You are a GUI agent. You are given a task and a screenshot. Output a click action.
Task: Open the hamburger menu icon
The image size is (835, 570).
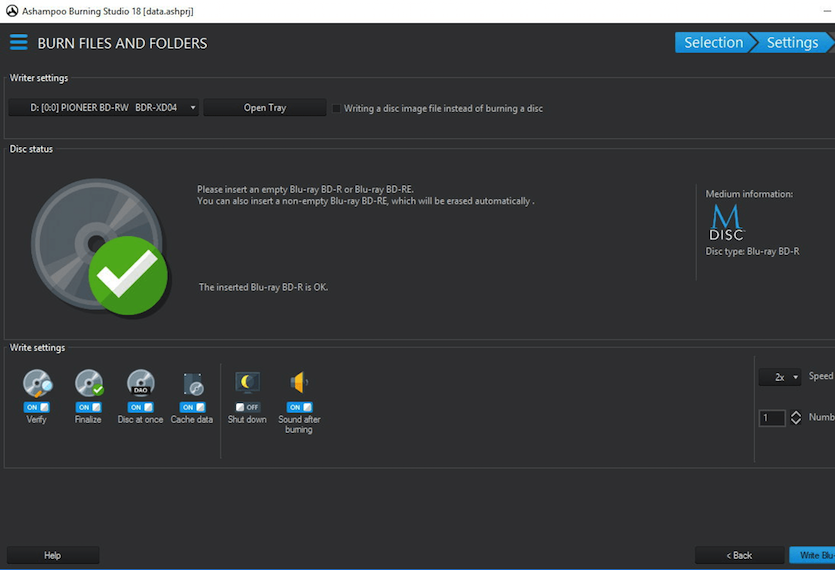(19, 42)
